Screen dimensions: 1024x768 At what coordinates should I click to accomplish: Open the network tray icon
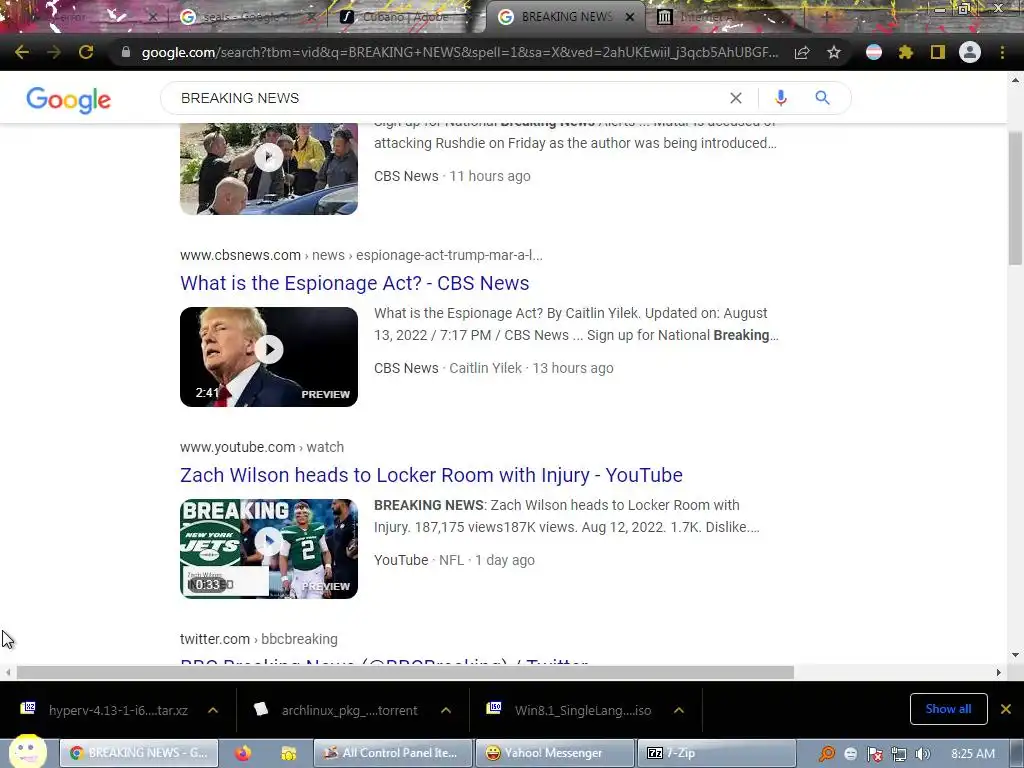pos(899,754)
